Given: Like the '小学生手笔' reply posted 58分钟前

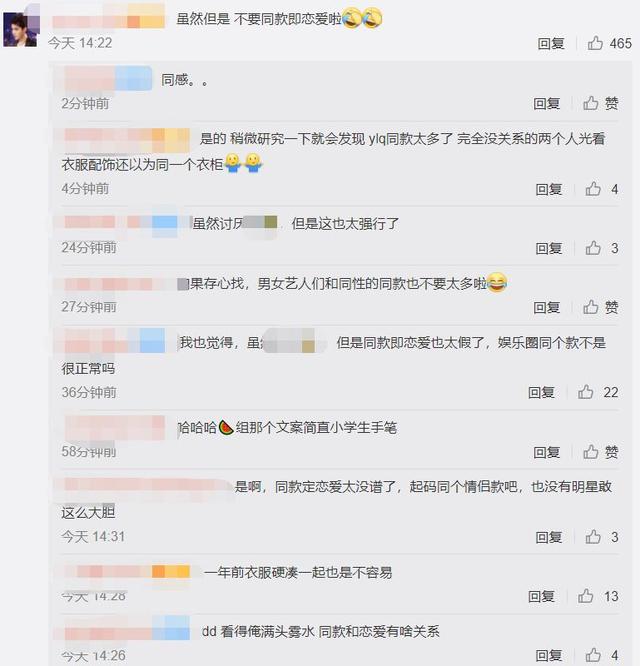Looking at the screenshot, I should point(590,452).
